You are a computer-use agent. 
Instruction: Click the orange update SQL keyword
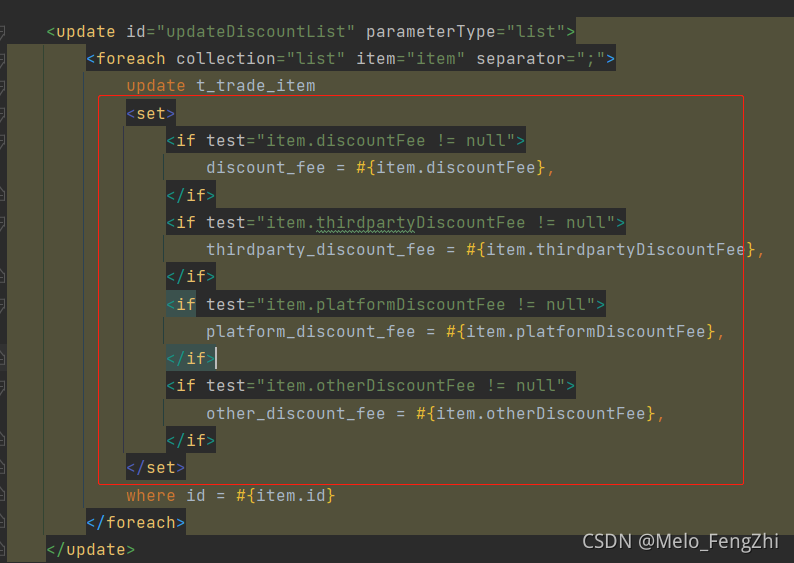[x=156, y=86]
